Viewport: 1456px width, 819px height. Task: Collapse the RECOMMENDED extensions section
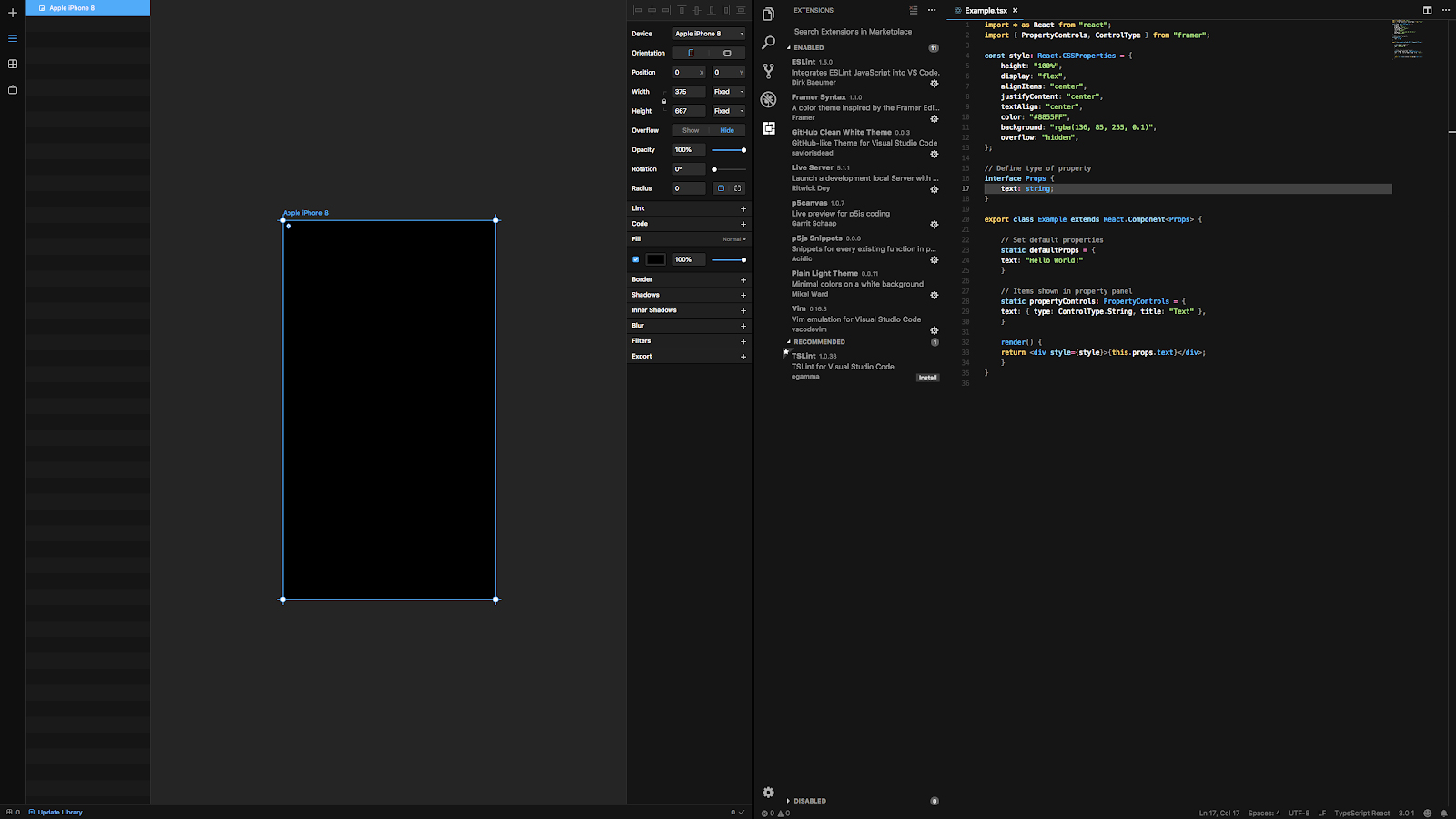click(818, 342)
